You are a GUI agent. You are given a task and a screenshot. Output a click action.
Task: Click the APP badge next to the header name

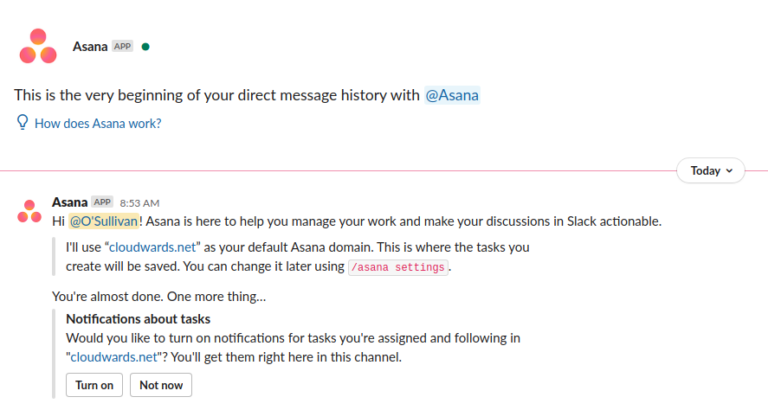click(x=122, y=46)
